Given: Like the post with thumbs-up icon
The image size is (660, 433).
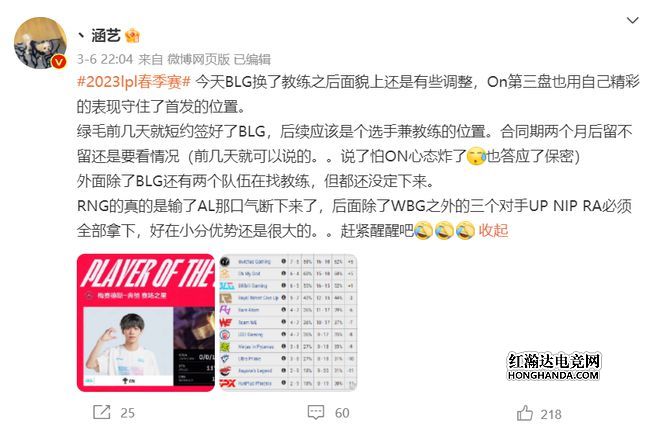Looking at the screenshot, I should point(525,413).
